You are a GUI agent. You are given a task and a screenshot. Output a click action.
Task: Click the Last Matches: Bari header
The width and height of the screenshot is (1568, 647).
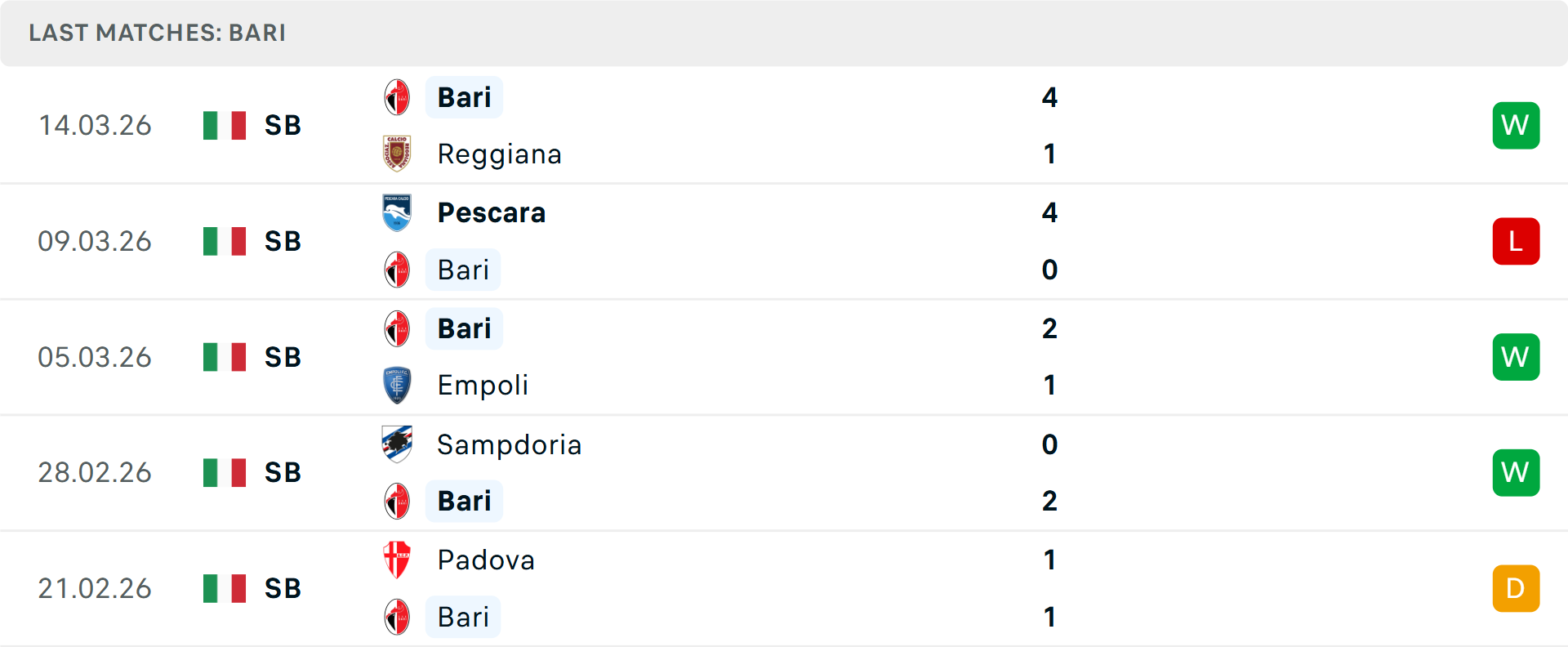coord(157,33)
